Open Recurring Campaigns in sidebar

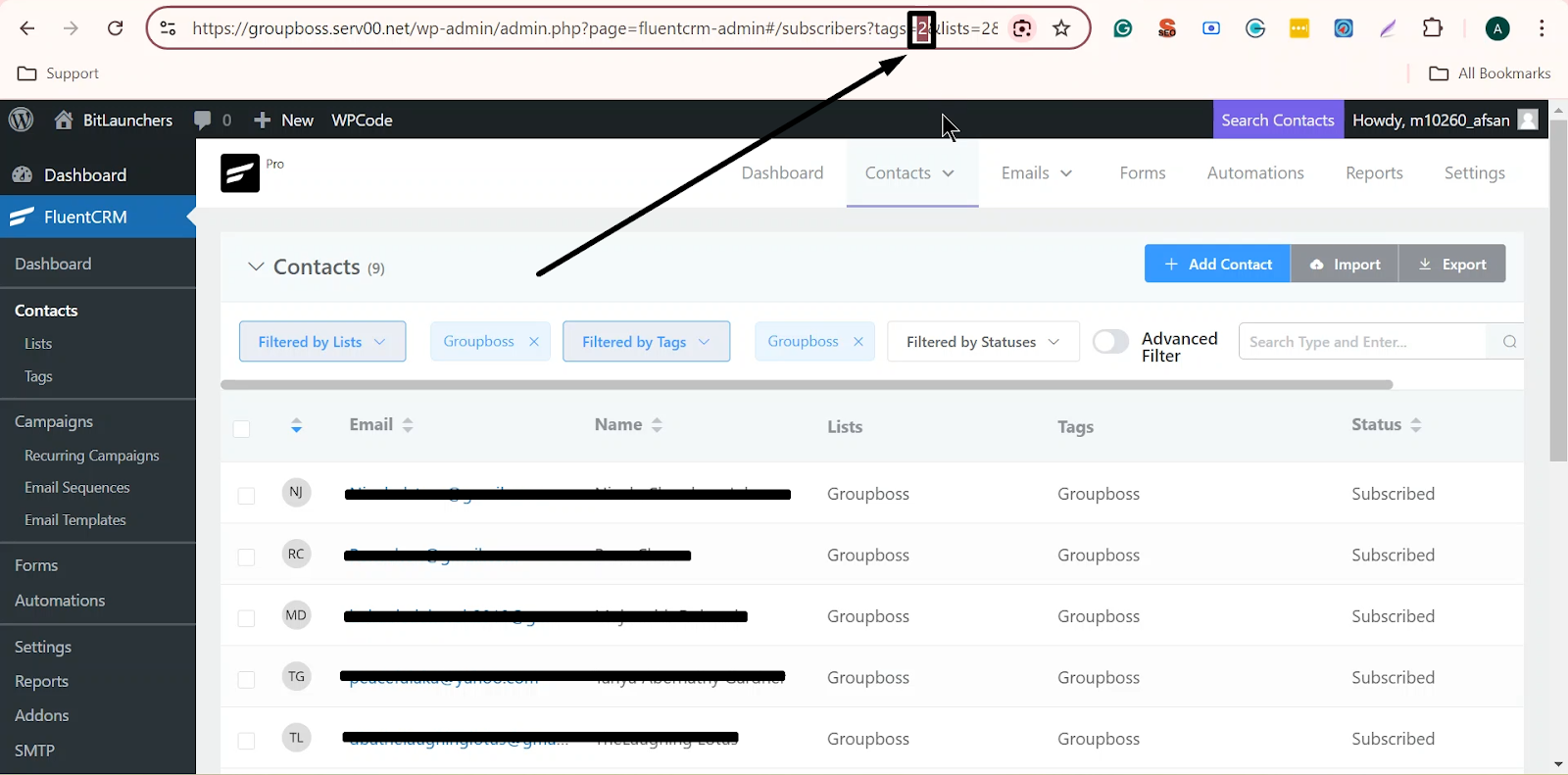92,455
